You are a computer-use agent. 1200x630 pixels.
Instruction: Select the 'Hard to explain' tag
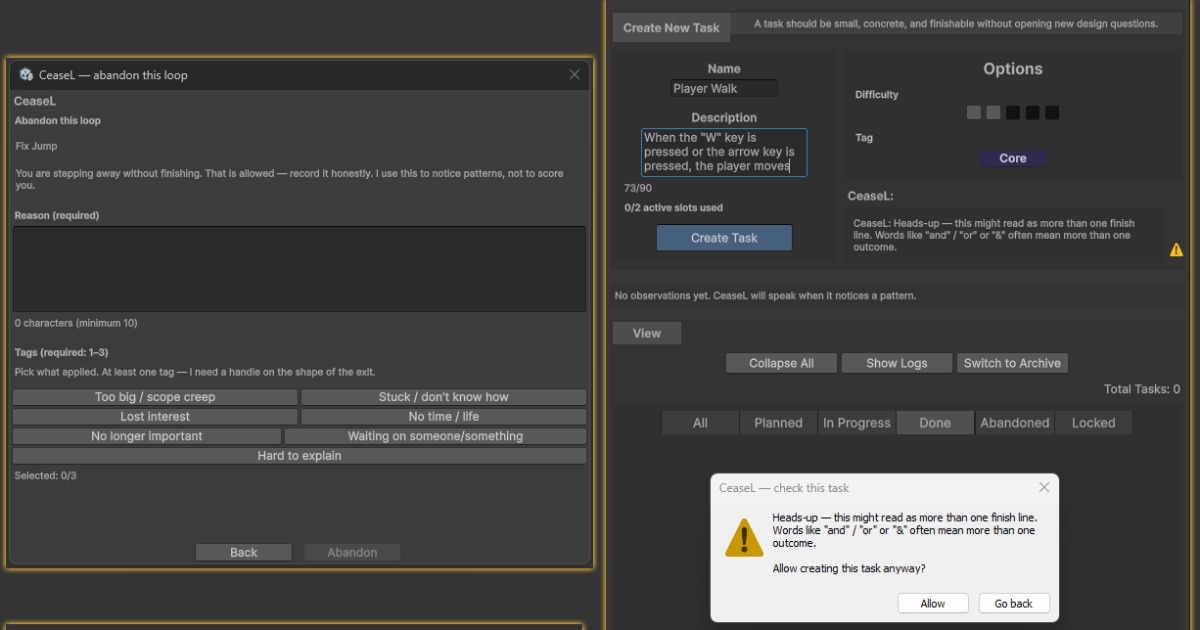pyautogui.click(x=300, y=456)
